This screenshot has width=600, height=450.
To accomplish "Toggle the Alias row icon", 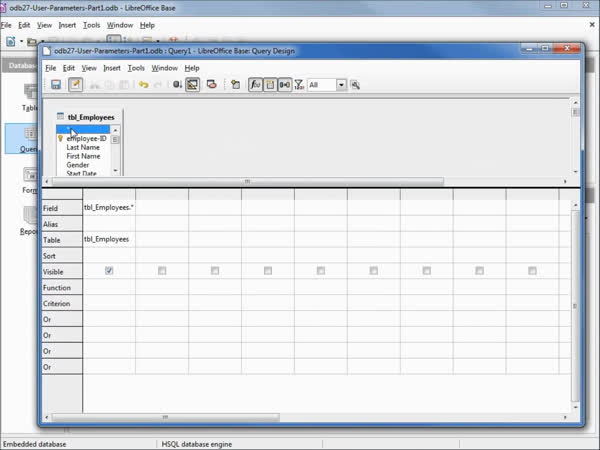I will tap(285, 85).
